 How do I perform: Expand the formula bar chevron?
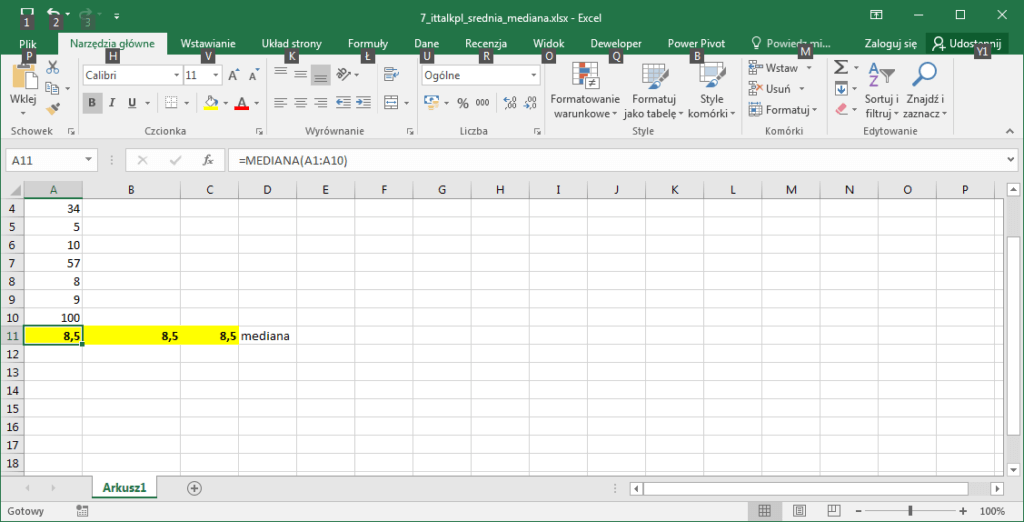point(1012,159)
